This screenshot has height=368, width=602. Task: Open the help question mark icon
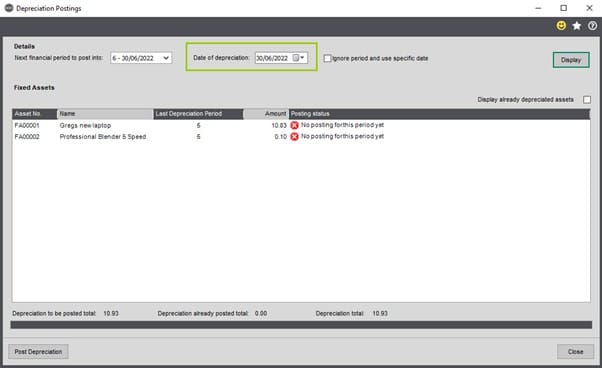[592, 26]
